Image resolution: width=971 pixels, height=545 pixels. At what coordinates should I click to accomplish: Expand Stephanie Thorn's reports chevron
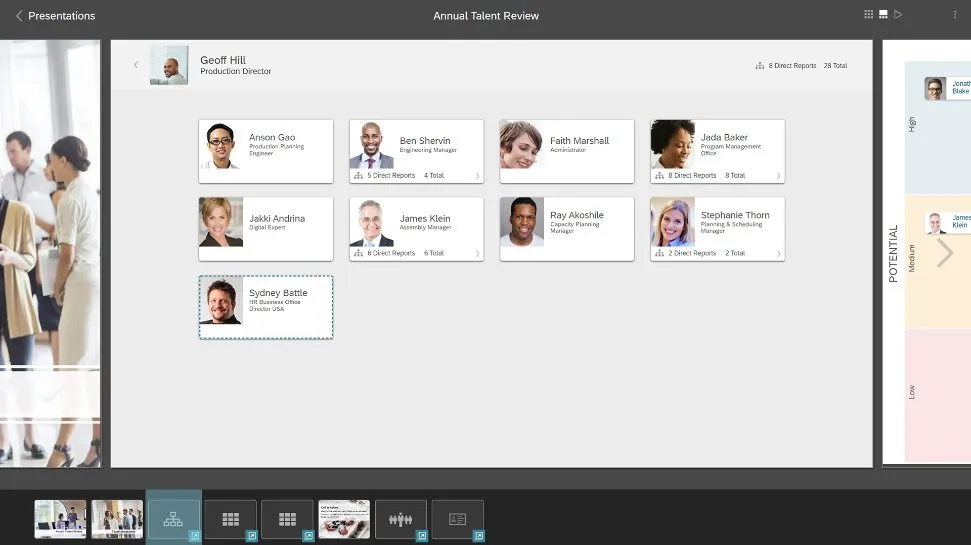(x=778, y=253)
